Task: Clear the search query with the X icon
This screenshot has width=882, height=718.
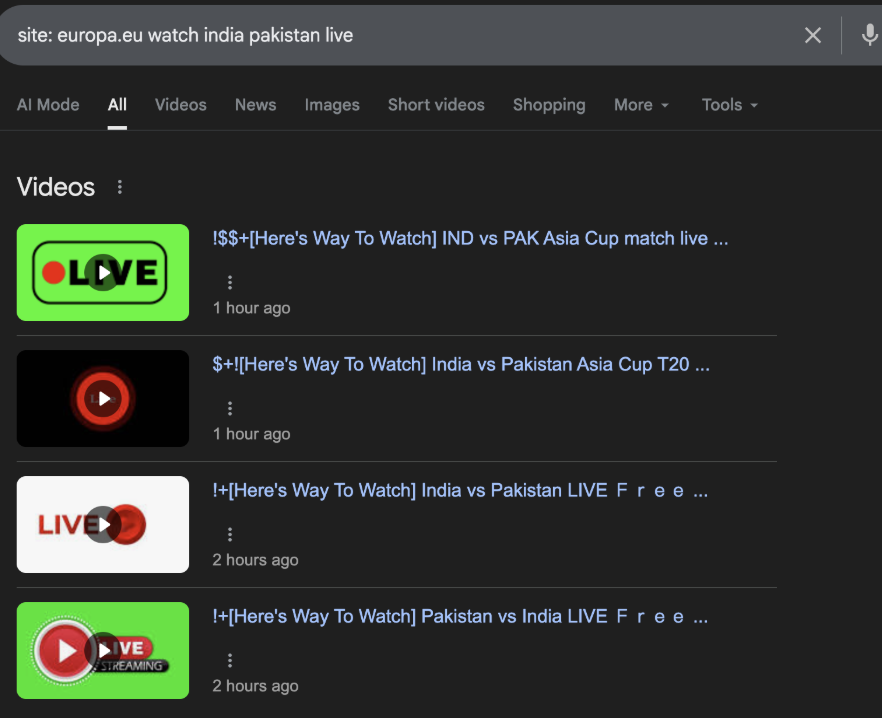Action: (812, 35)
